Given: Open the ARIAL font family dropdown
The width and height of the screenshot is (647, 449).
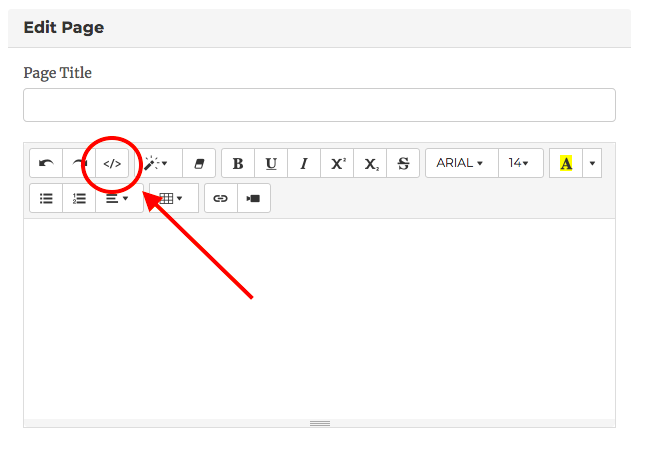Looking at the screenshot, I should (x=460, y=163).
